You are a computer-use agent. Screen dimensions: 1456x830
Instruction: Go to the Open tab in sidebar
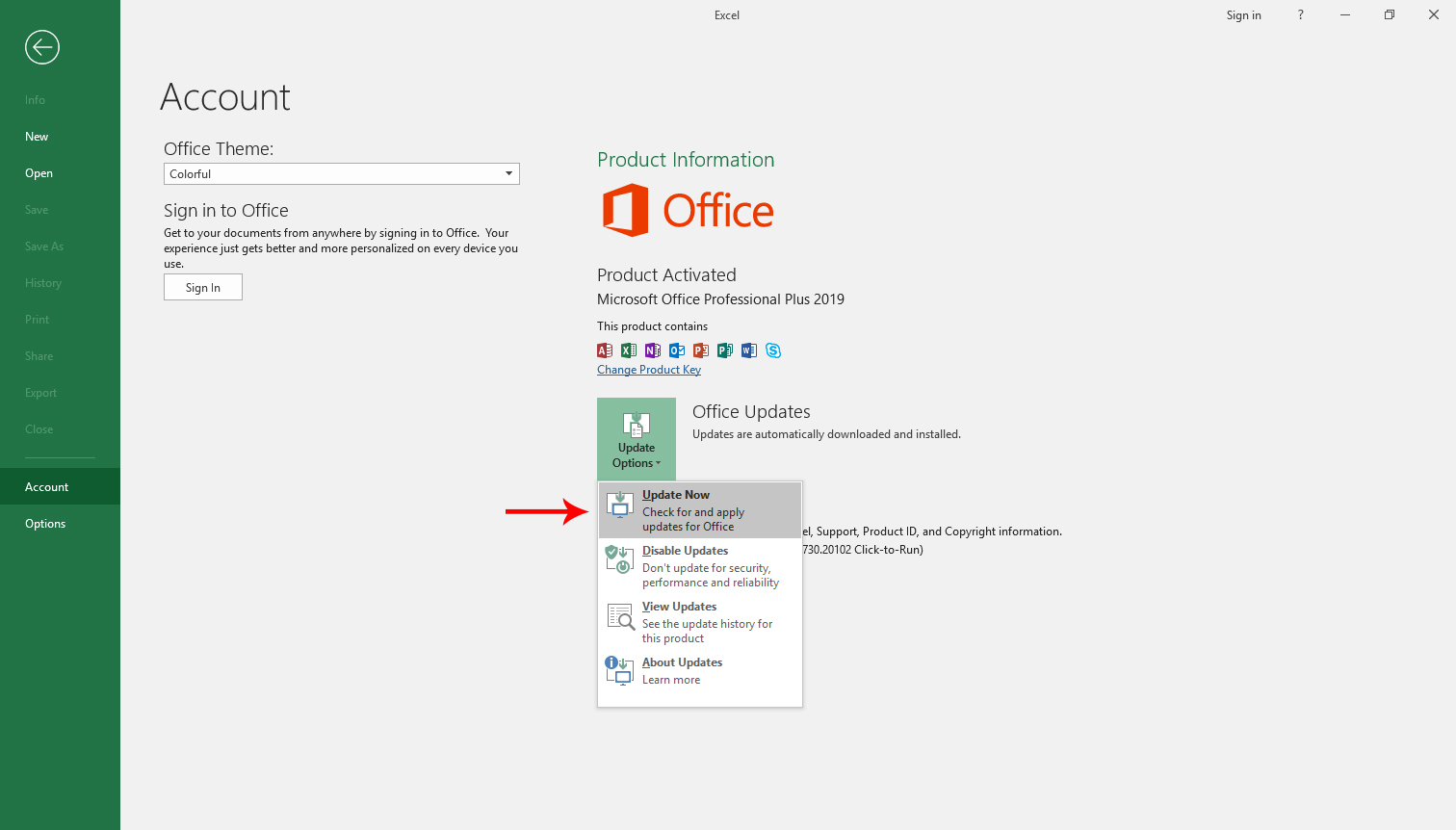pos(60,173)
